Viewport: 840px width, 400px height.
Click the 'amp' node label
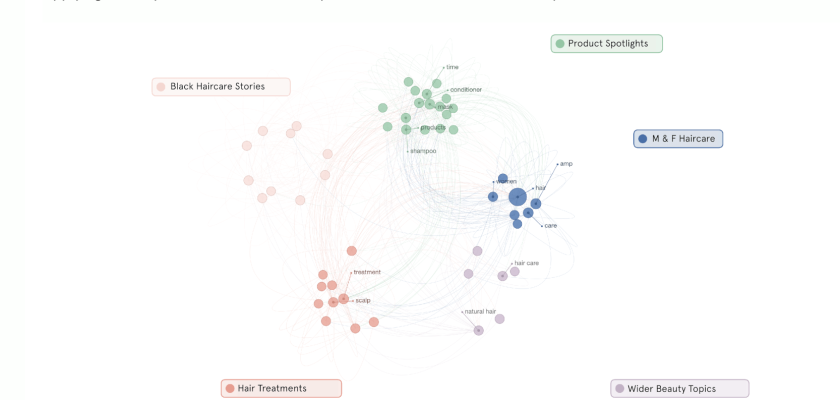pyautogui.click(x=566, y=164)
